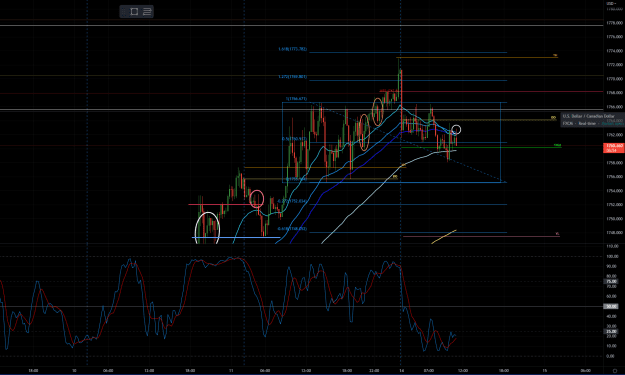This screenshot has width=625, height=375.
Task: Click the 07:00 label on the time axis
Action: click(428, 371)
